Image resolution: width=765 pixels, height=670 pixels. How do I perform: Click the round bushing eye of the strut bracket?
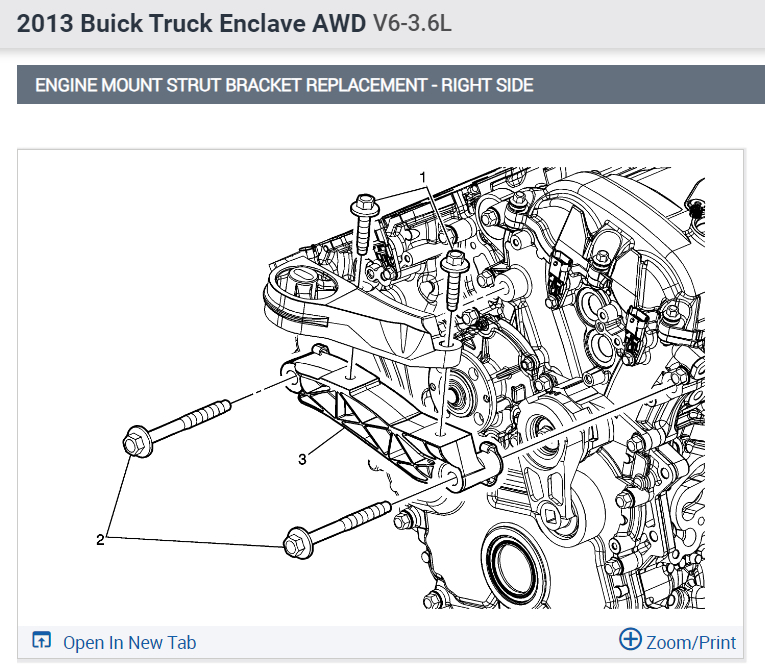click(x=301, y=286)
